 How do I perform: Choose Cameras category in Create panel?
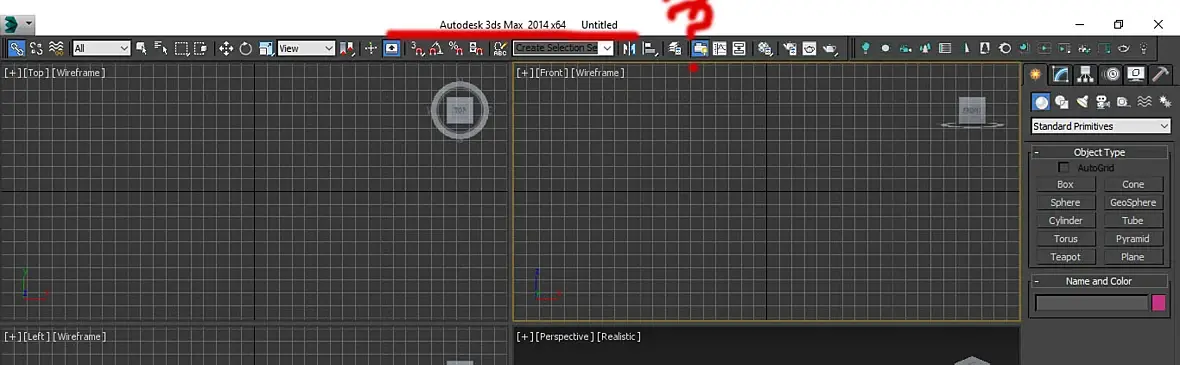(x=1103, y=102)
